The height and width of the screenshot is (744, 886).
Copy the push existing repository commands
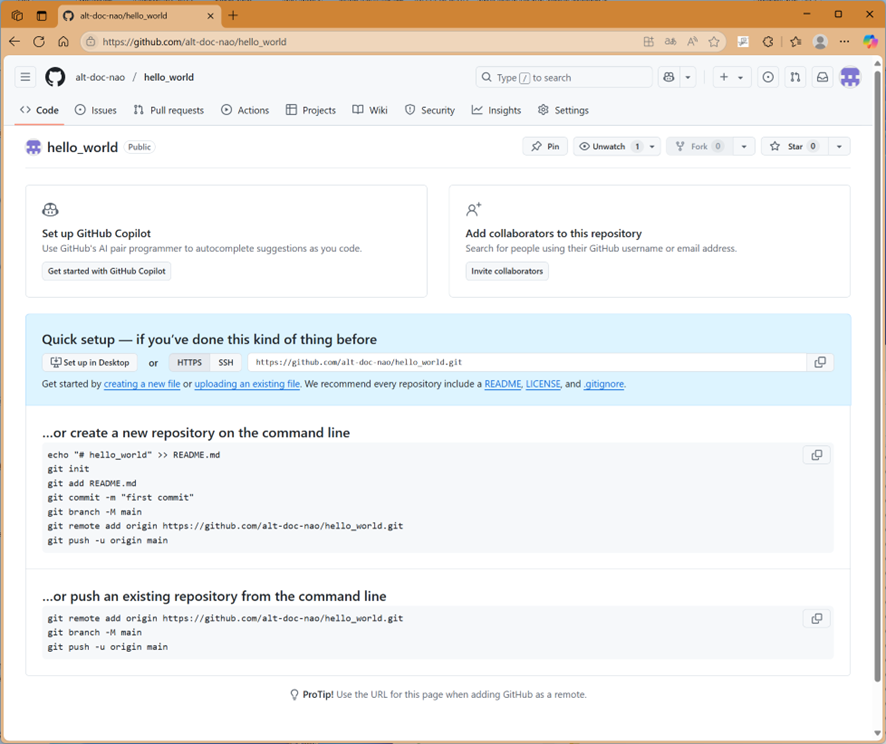[x=816, y=619]
